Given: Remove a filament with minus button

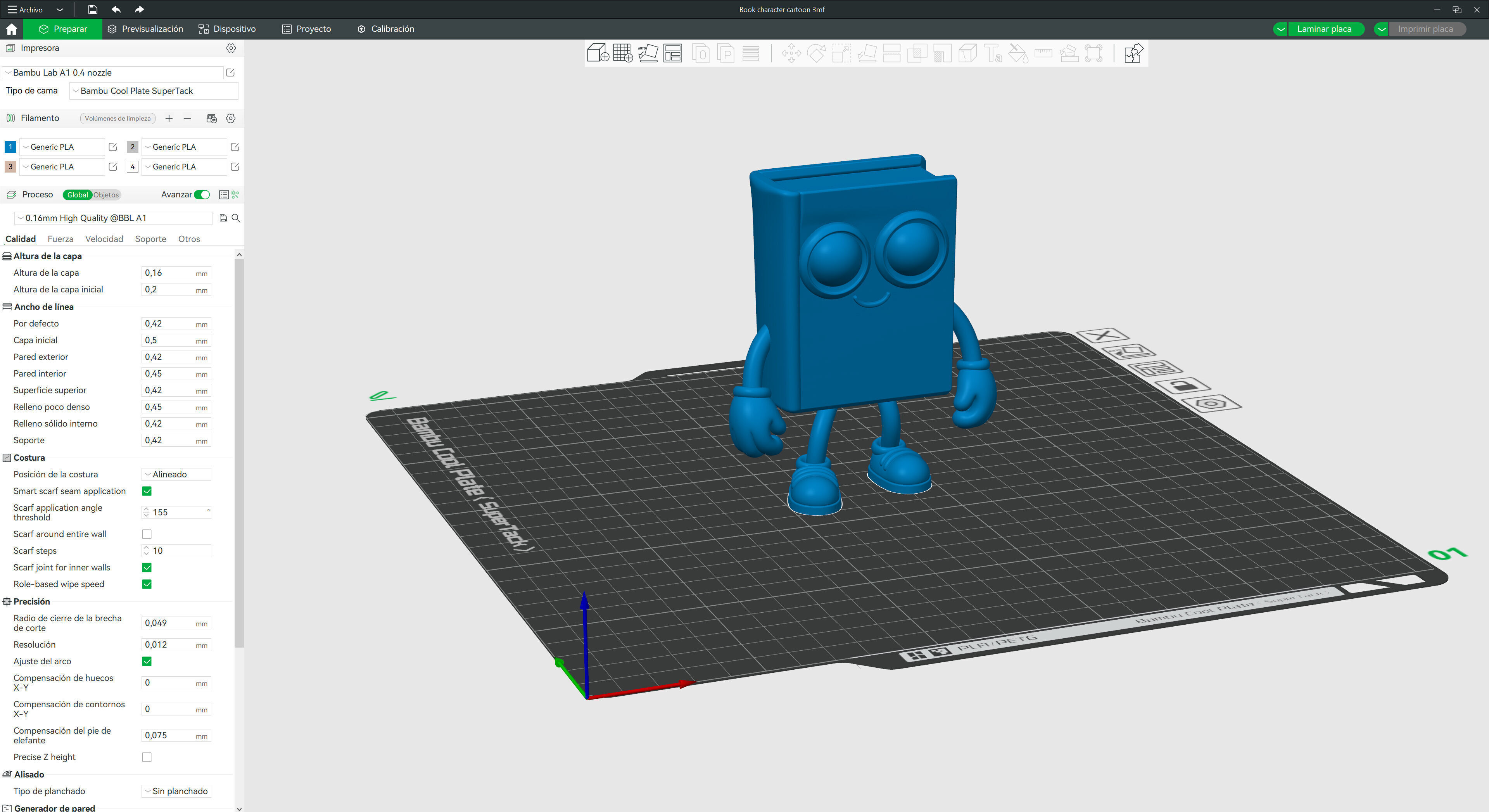Looking at the screenshot, I should [x=187, y=119].
